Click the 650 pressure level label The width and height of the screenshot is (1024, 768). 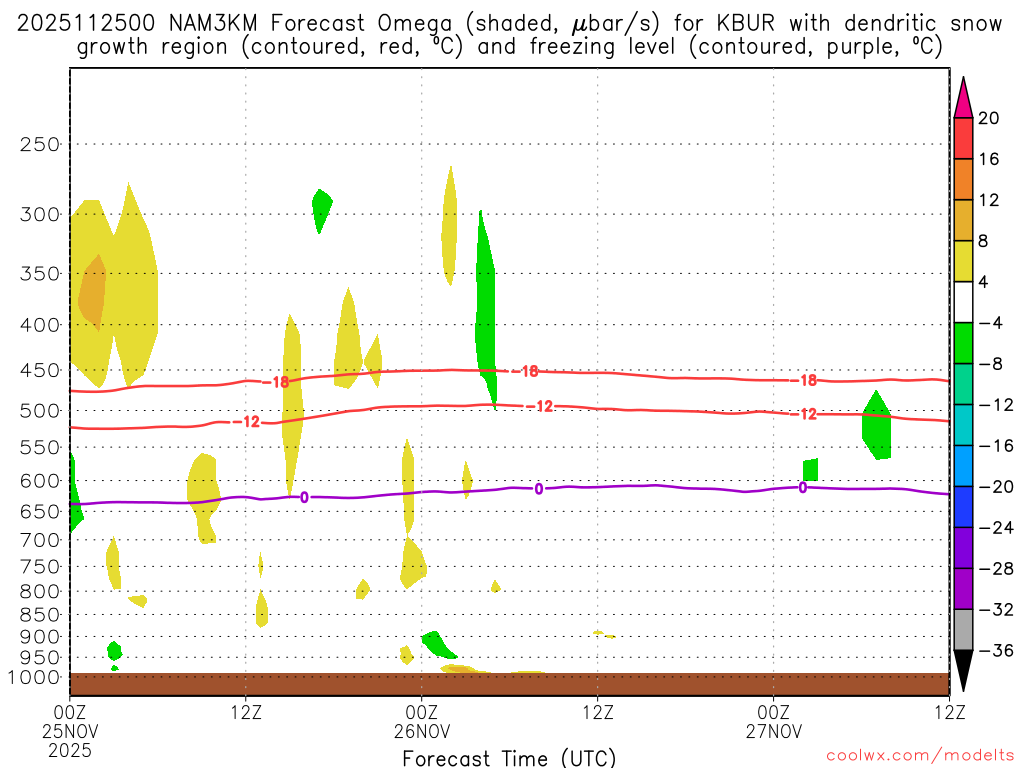[x=40, y=511]
